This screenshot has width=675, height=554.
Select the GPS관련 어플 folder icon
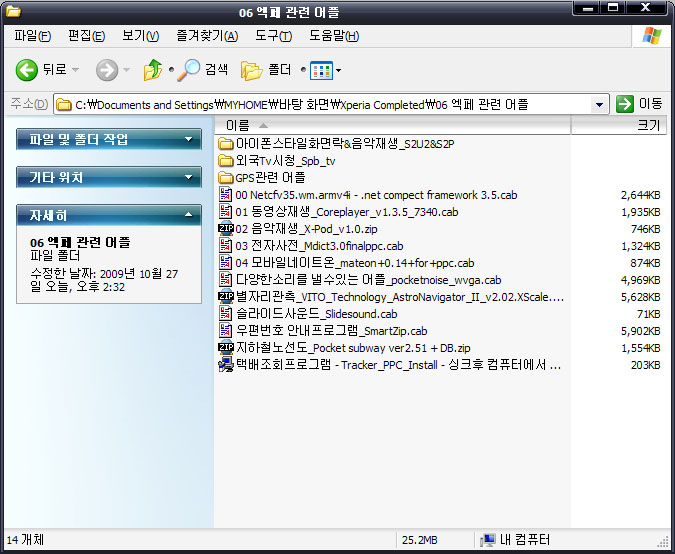click(x=225, y=177)
